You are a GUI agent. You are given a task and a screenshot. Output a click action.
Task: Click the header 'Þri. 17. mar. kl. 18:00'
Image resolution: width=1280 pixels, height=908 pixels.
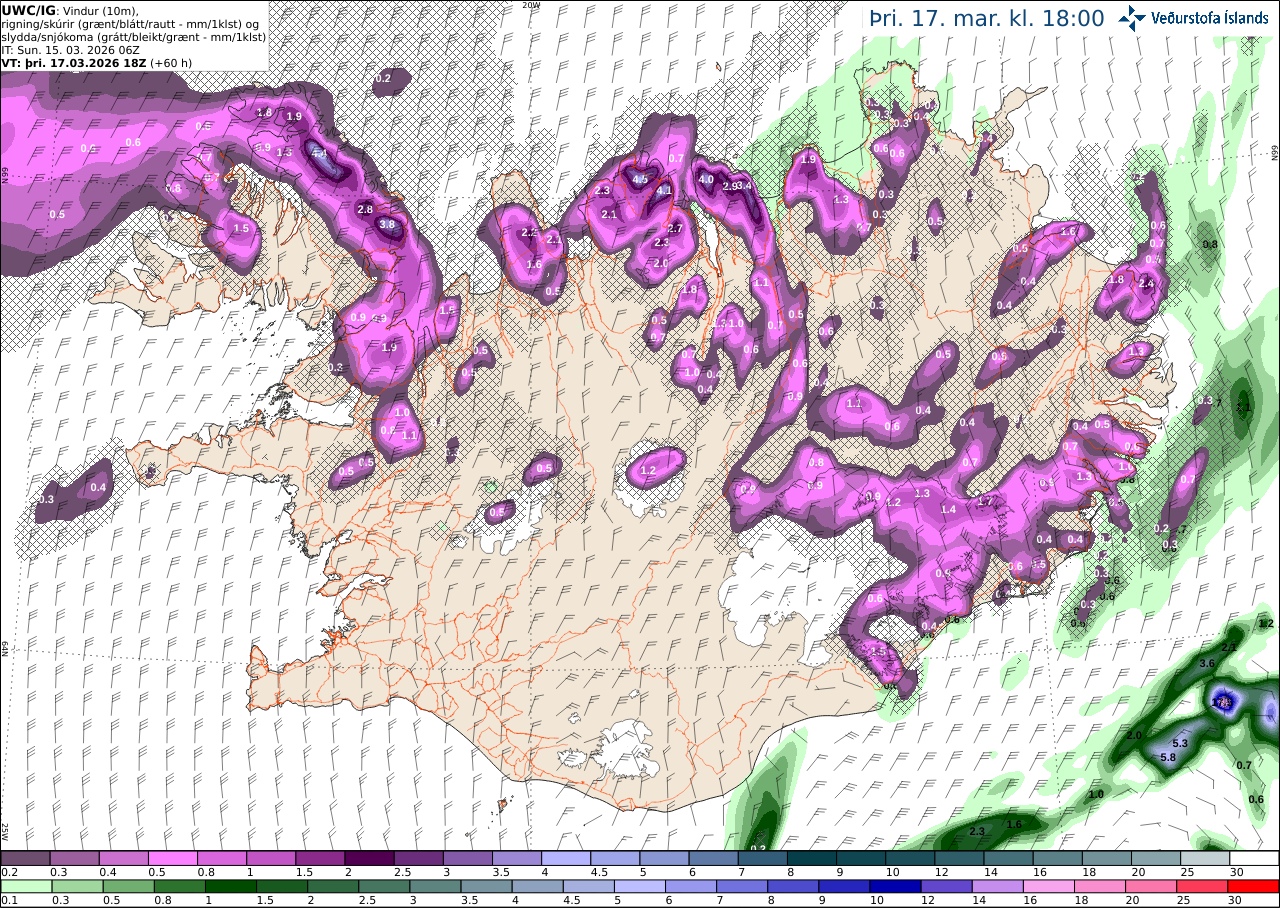(x=987, y=19)
